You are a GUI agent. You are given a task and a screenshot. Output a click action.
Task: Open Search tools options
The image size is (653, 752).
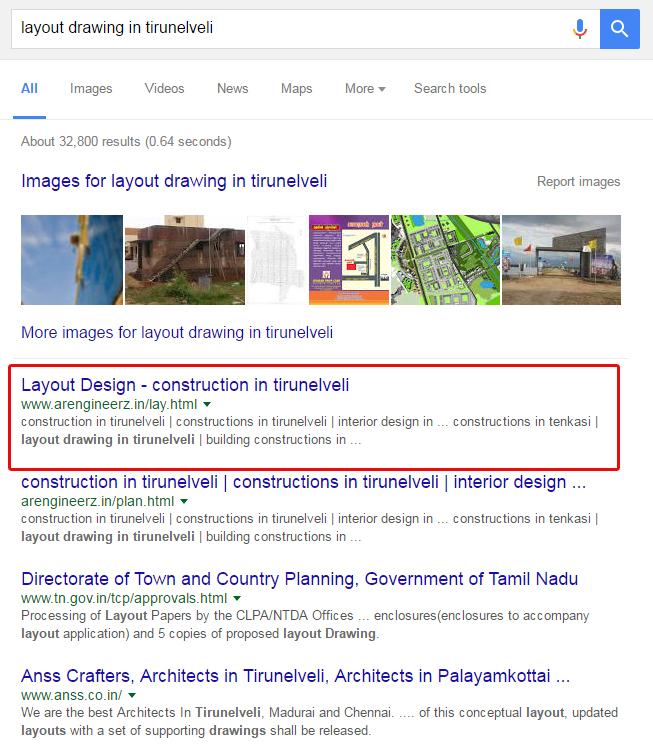pyautogui.click(x=450, y=89)
